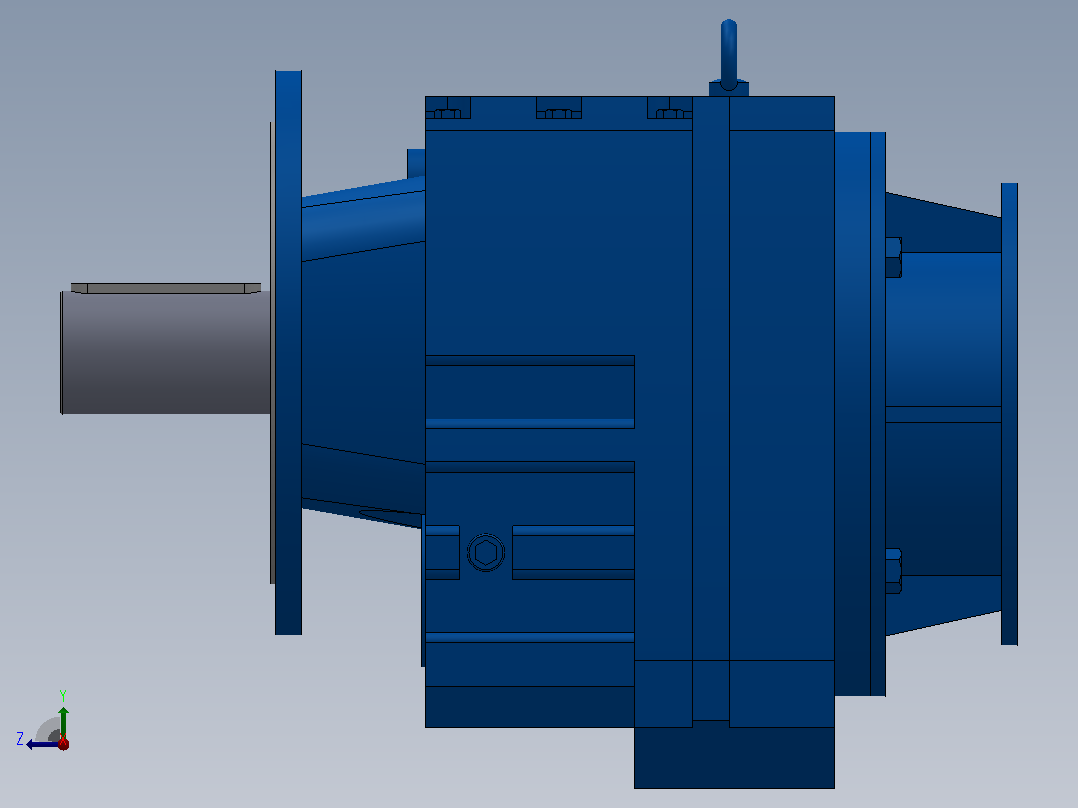
Task: Select the hex socket plug on the housing
Action: [486, 553]
